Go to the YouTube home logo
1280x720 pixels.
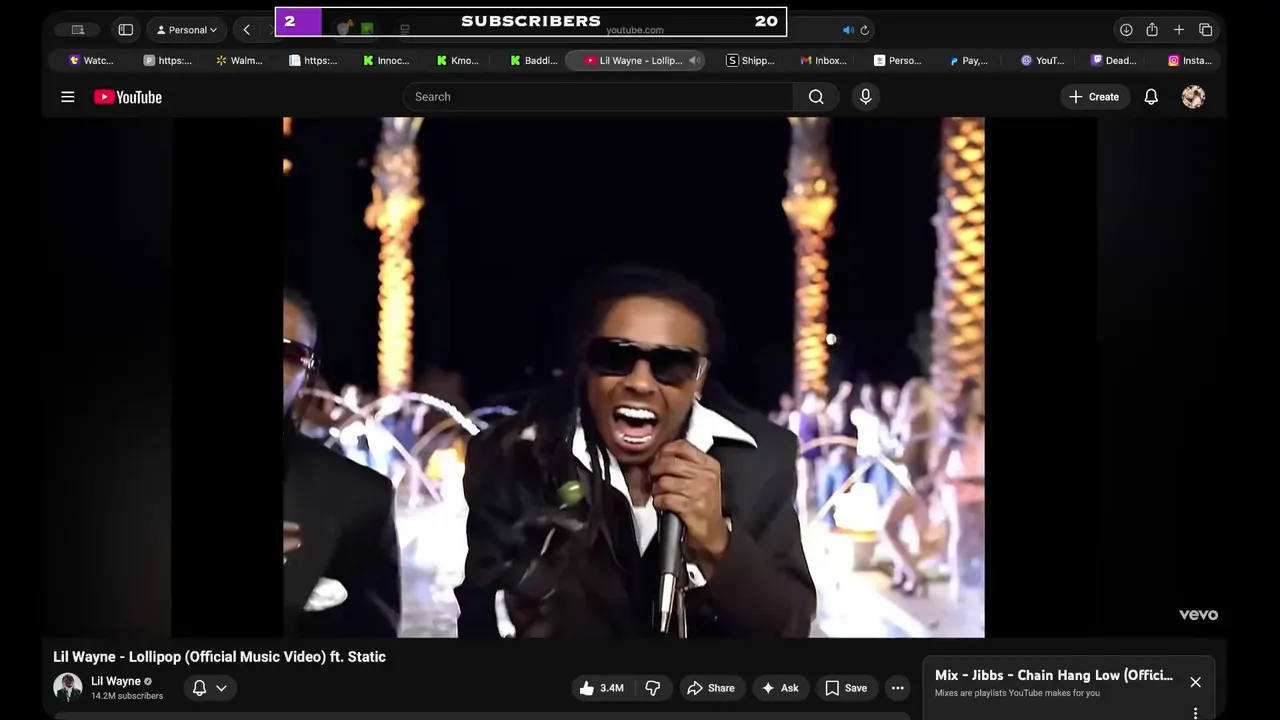128,97
